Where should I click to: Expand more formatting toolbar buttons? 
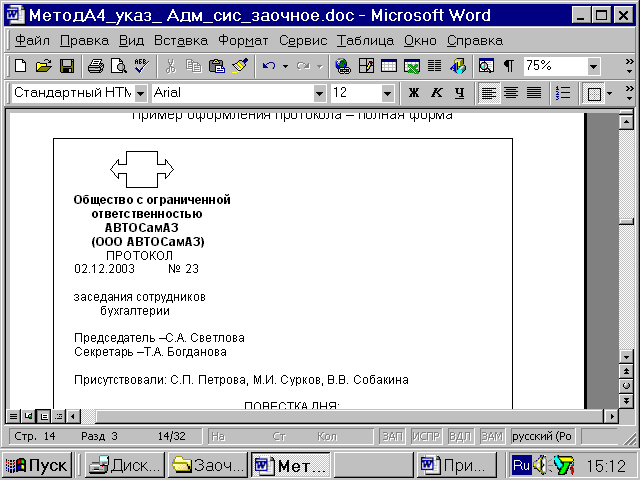(x=629, y=93)
